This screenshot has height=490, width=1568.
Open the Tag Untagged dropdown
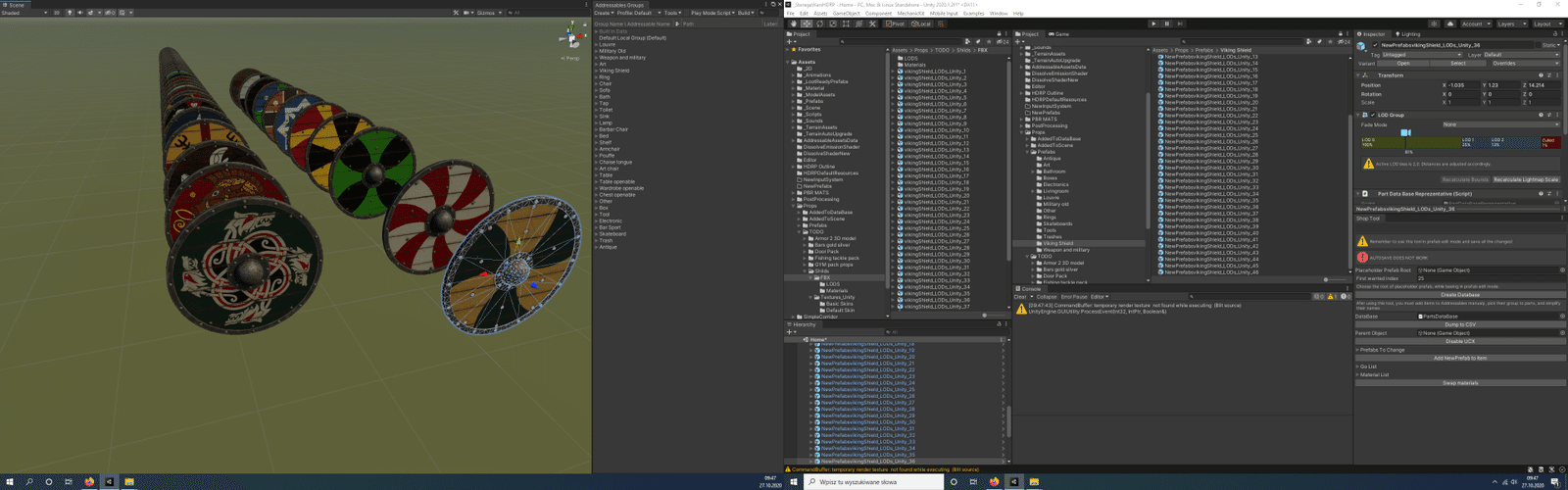tap(1422, 55)
